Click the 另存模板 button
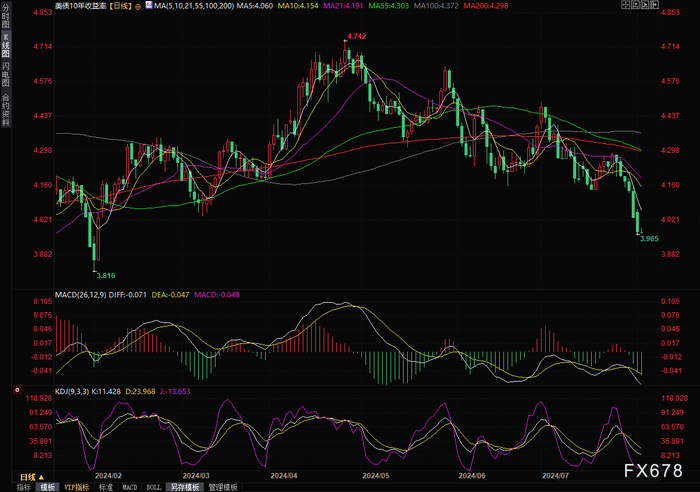 [185, 487]
